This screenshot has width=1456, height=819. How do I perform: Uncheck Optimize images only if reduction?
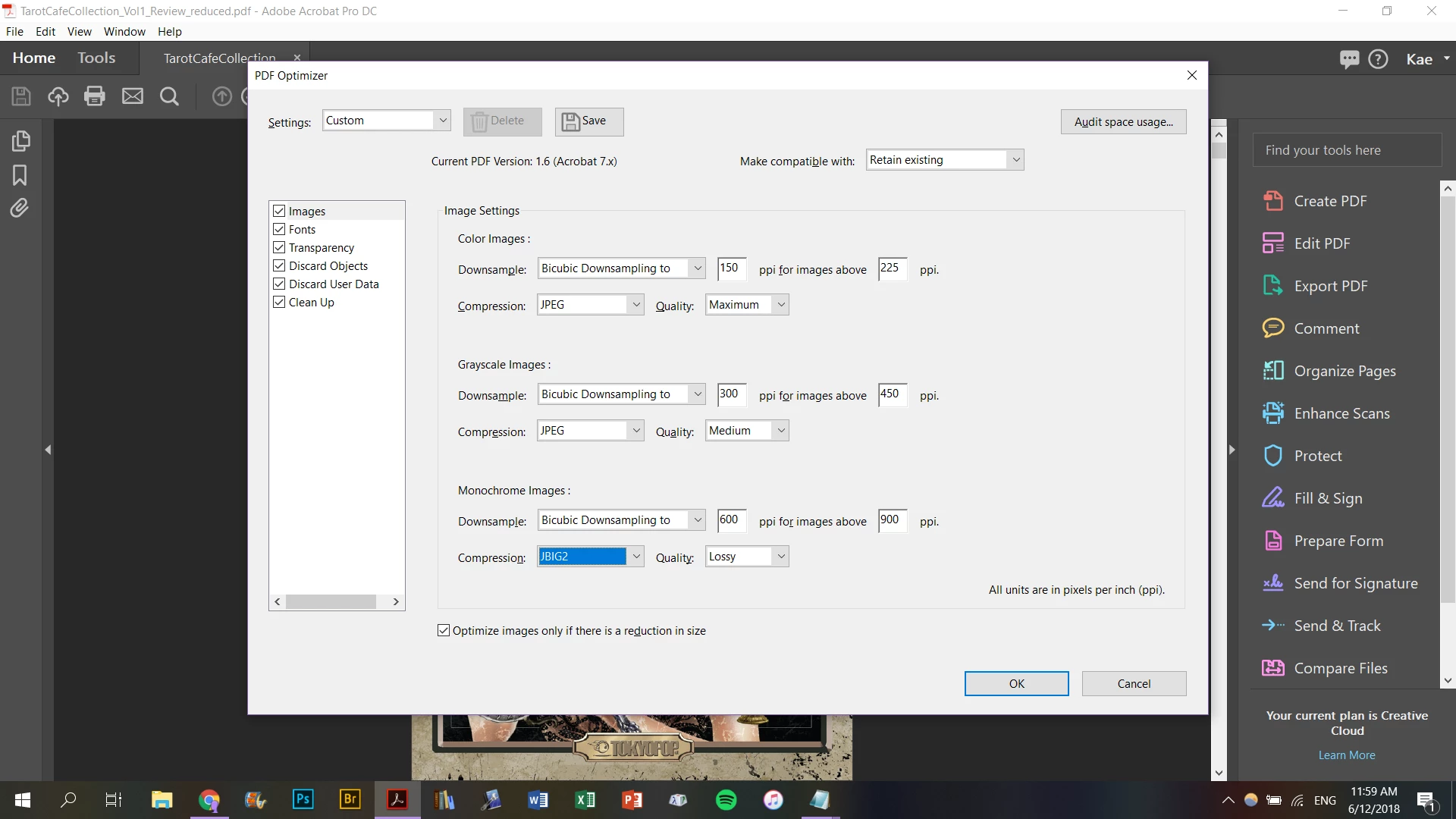[444, 630]
